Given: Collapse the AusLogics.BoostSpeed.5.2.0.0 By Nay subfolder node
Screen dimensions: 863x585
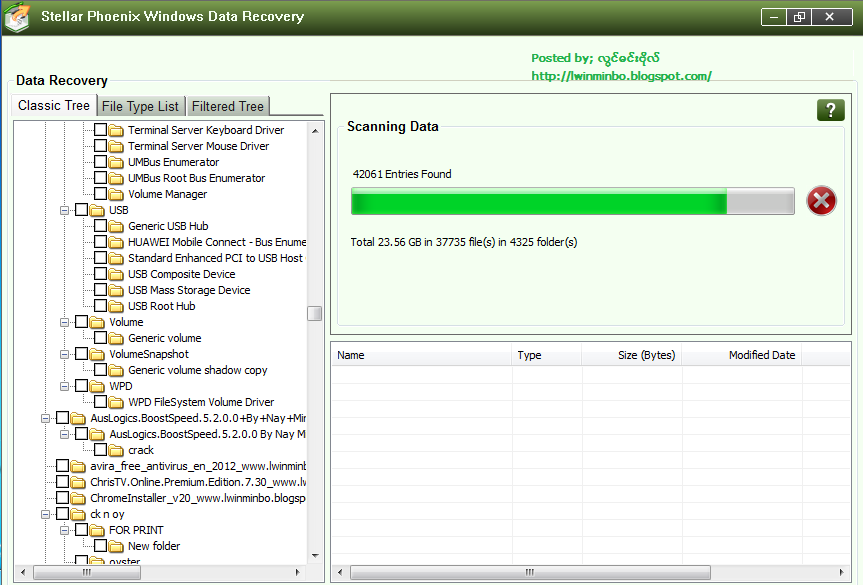Looking at the screenshot, I should pyautogui.click(x=64, y=434).
